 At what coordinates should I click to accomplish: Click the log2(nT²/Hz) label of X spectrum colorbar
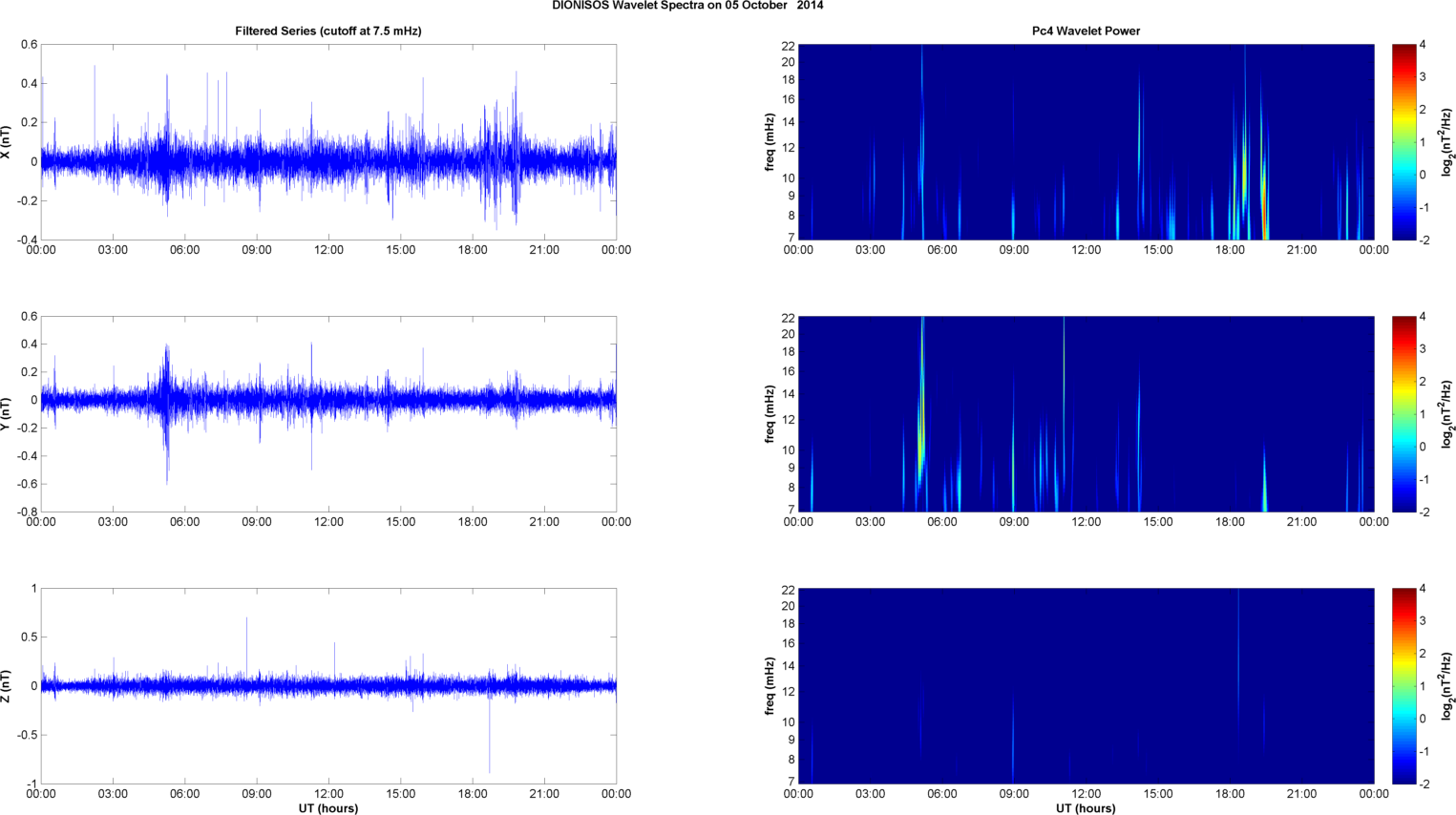click(1447, 142)
